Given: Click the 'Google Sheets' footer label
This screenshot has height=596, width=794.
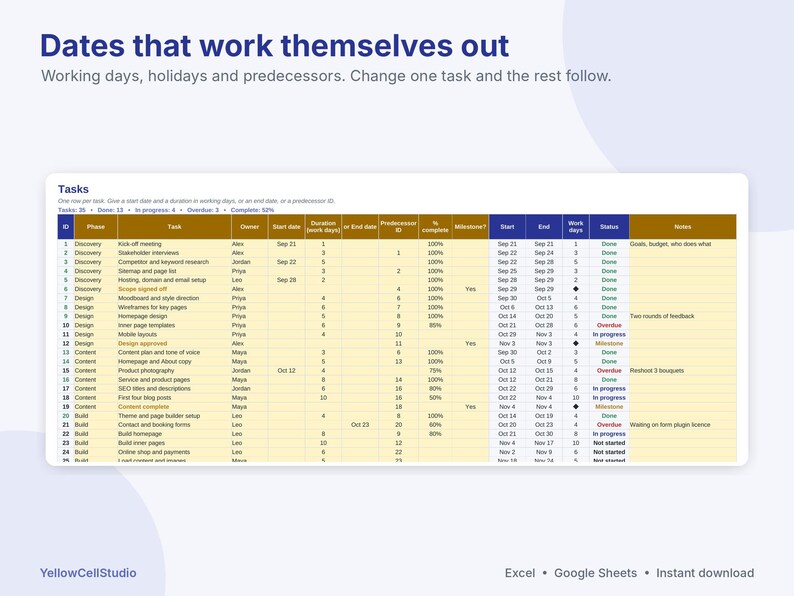Looking at the screenshot, I should click(x=596, y=573).
